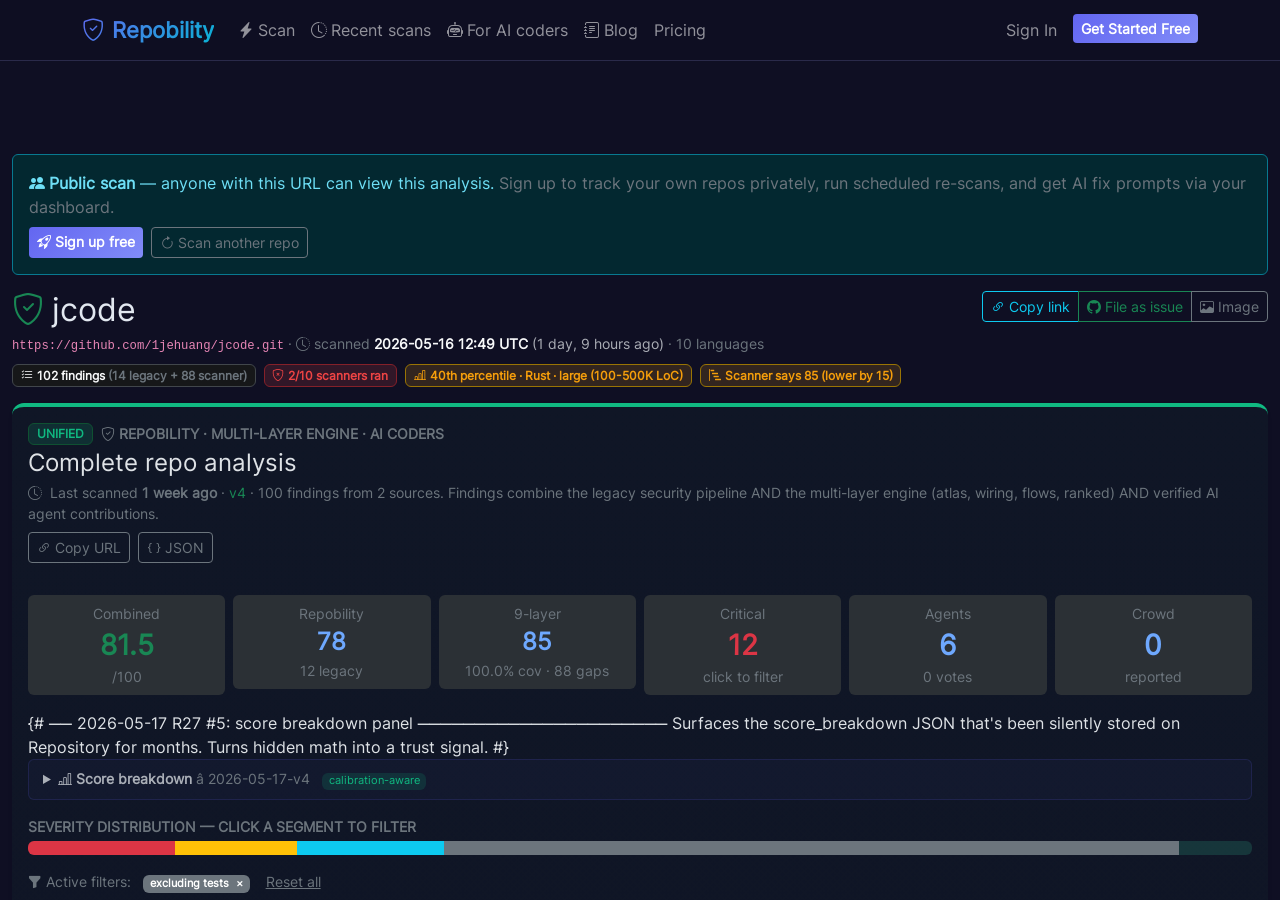Click File as issue button
The height and width of the screenshot is (900, 1280).
(x=1135, y=307)
